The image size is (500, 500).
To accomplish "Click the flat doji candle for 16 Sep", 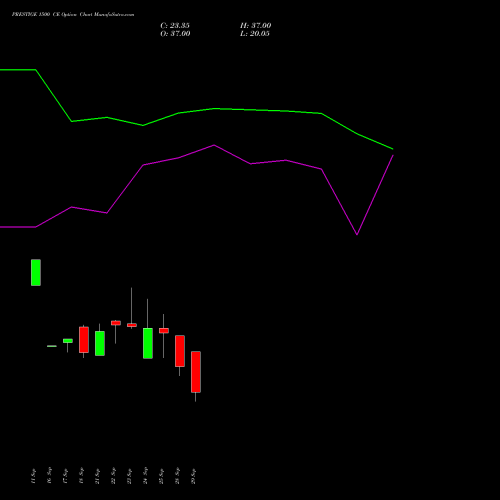I will coord(52,346).
